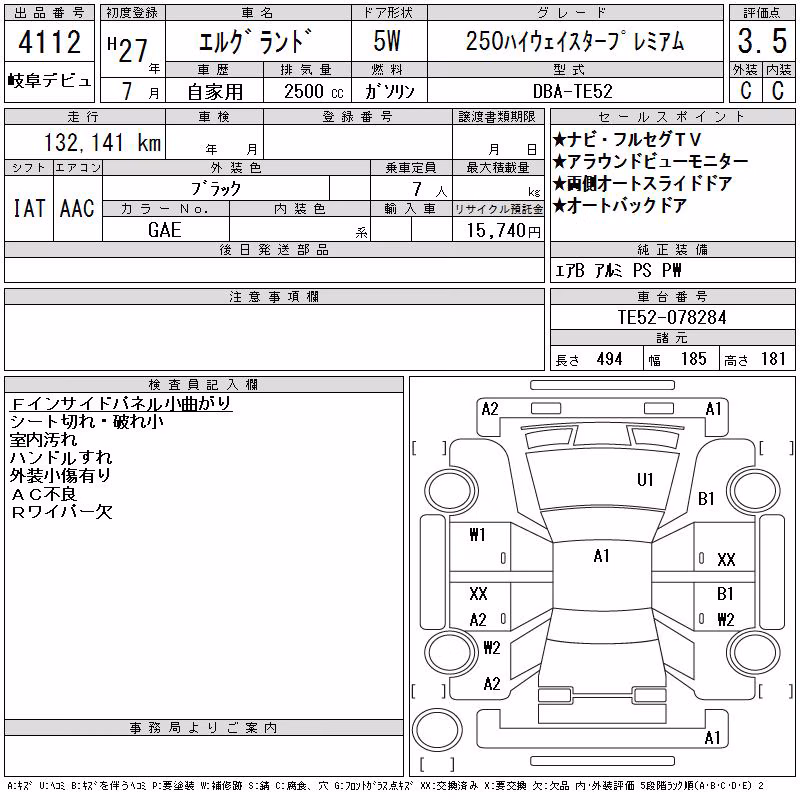800x800 pixels.
Task: Click inspector note シート切れ・破れ小
Action: click(x=87, y=422)
